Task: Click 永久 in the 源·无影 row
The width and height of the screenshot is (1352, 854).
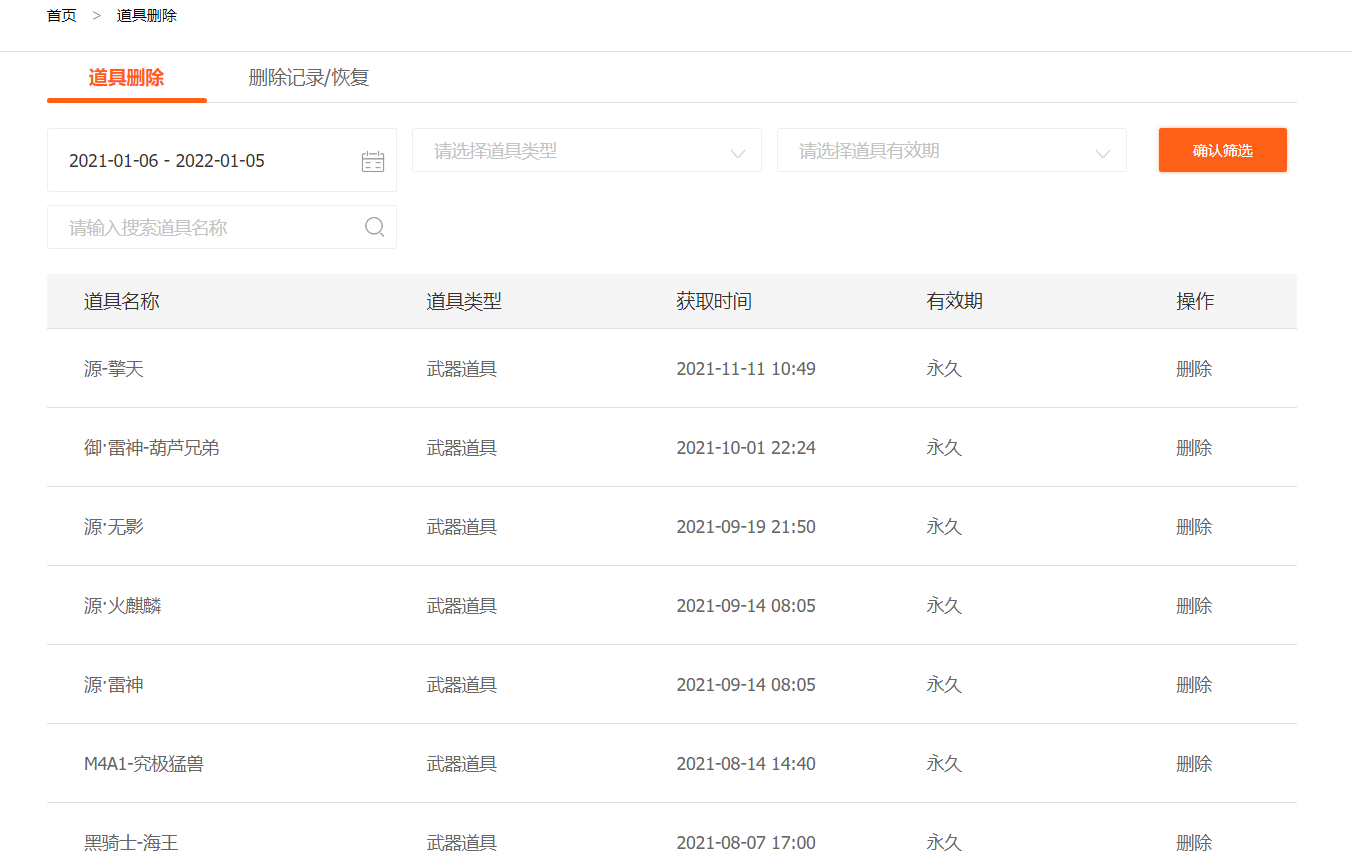Action: (944, 527)
